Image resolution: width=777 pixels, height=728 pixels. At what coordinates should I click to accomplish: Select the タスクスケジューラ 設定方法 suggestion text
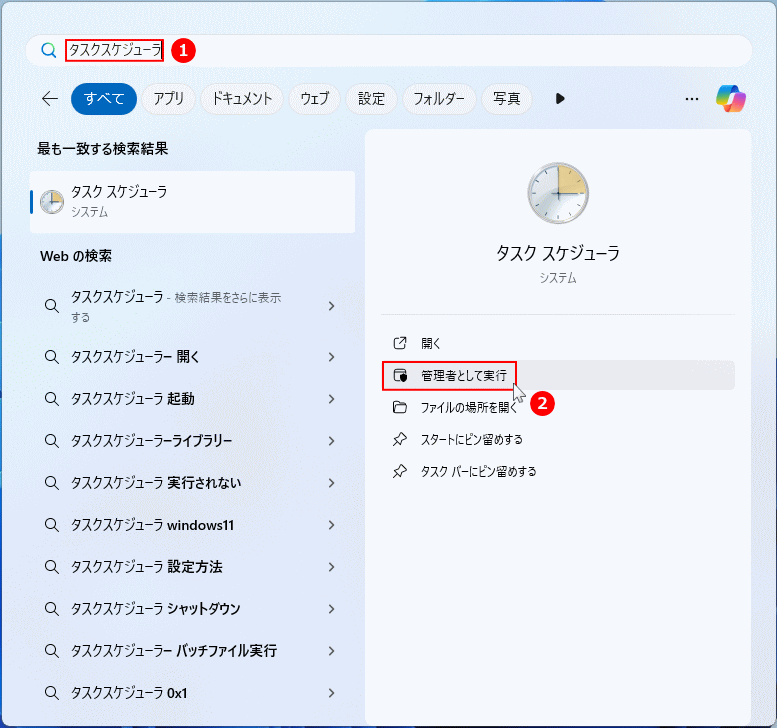point(147,566)
